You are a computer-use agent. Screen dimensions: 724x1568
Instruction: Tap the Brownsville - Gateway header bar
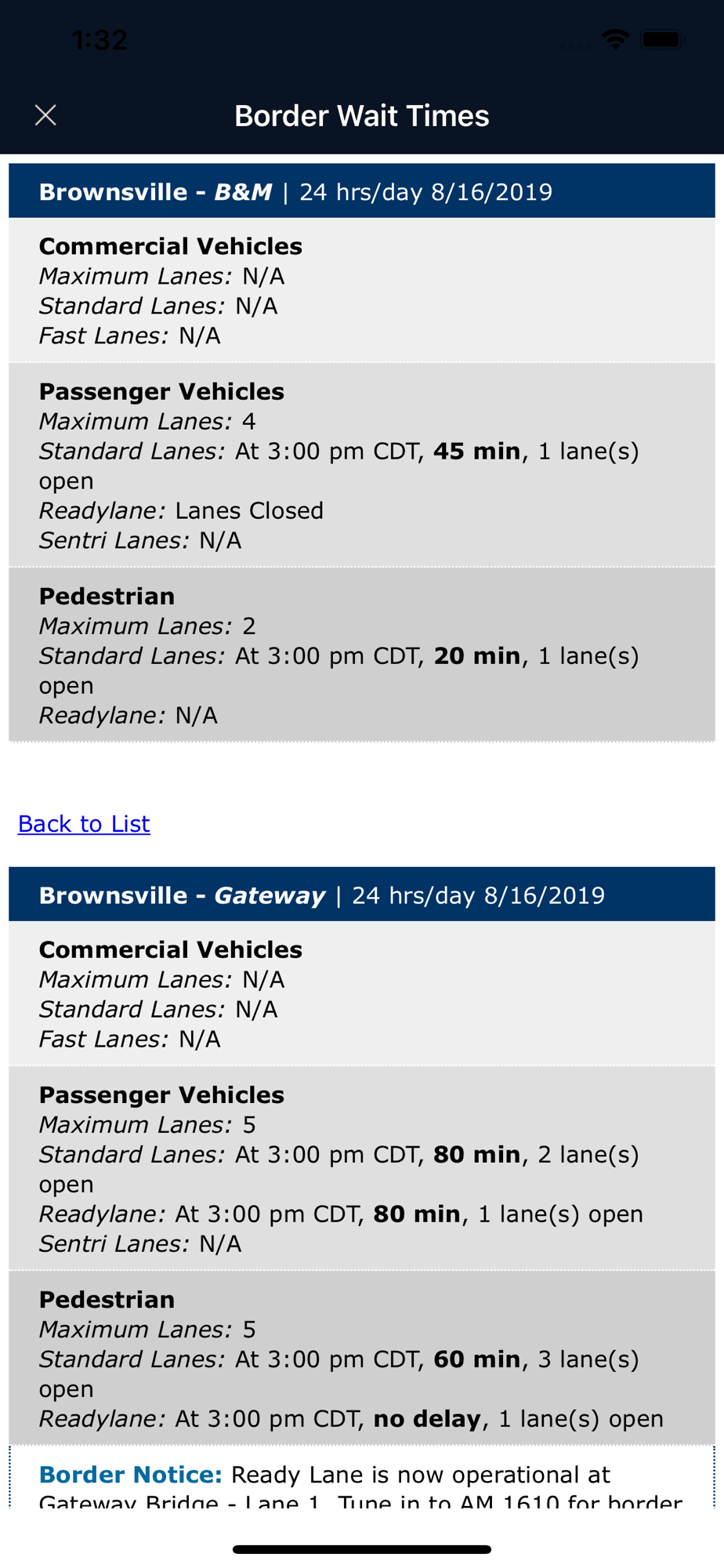[362, 895]
